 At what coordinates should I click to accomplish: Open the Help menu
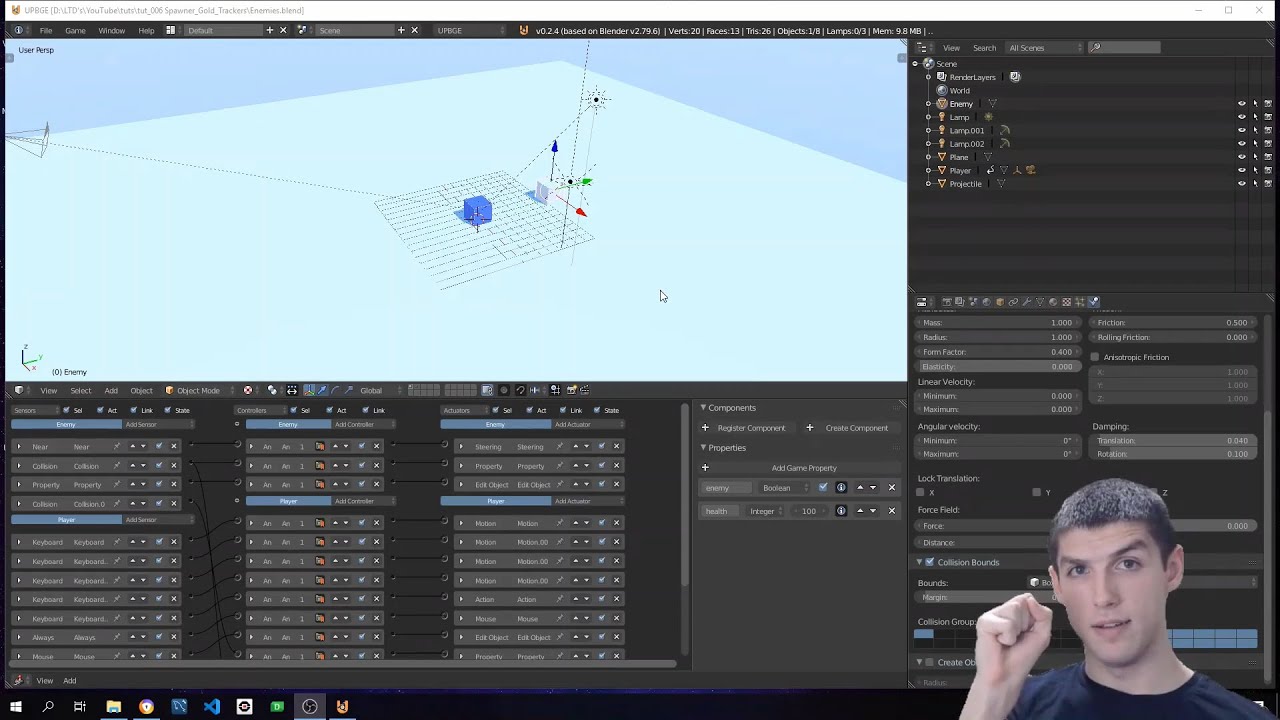point(146,30)
